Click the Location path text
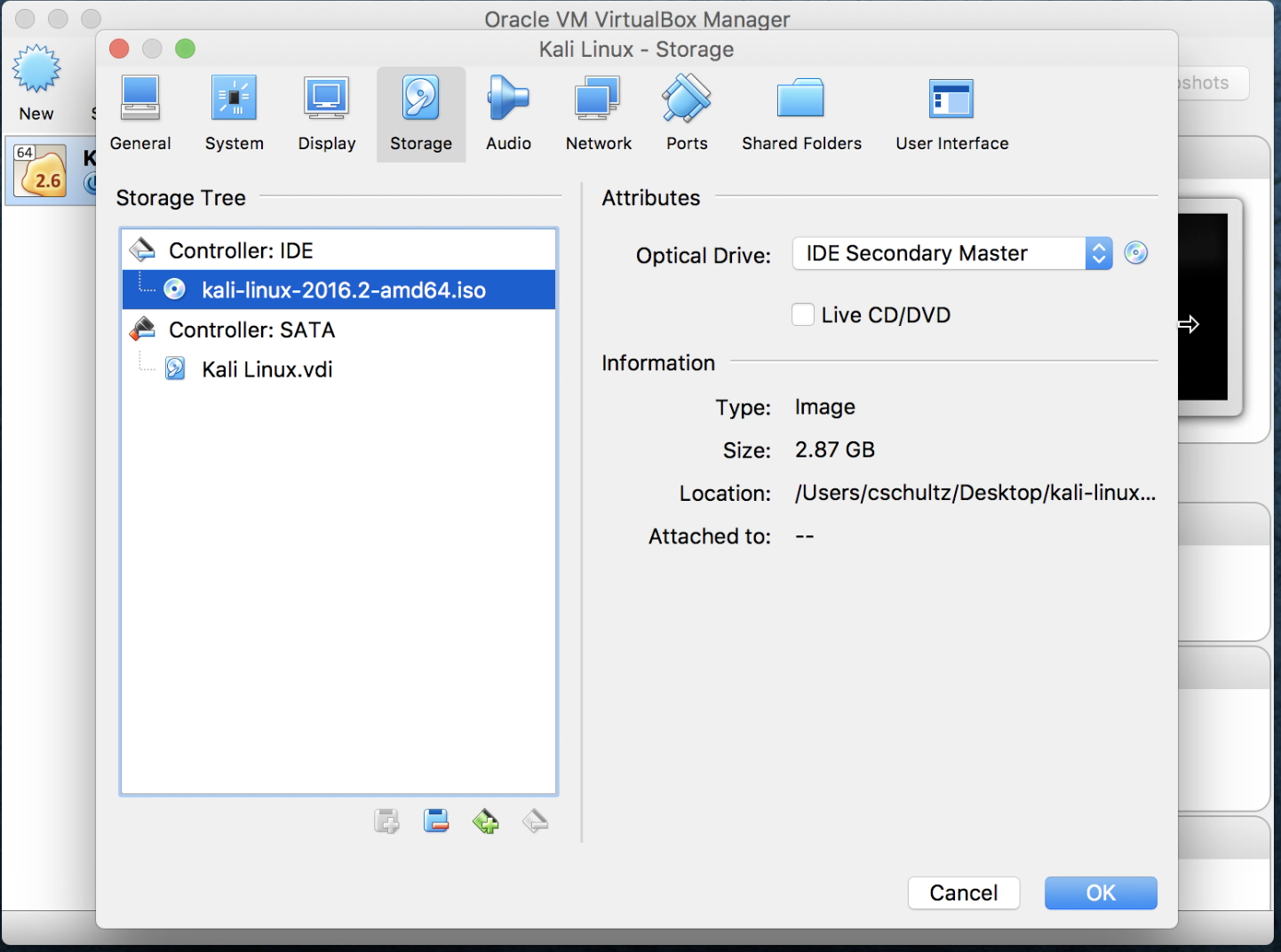1281x952 pixels. click(975, 493)
